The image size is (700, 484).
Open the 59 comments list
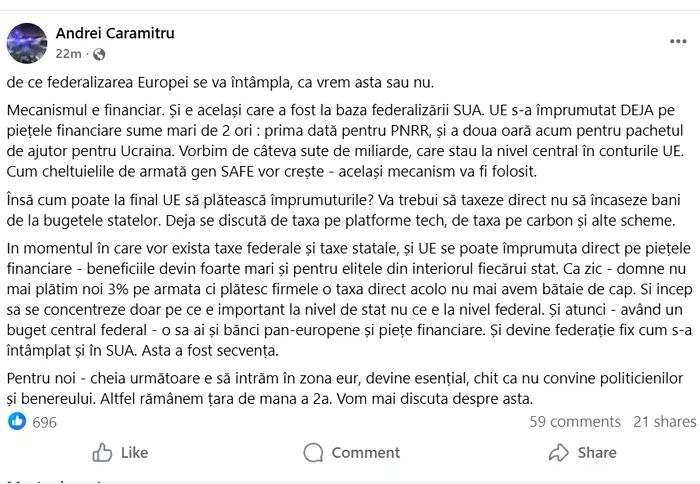click(575, 422)
